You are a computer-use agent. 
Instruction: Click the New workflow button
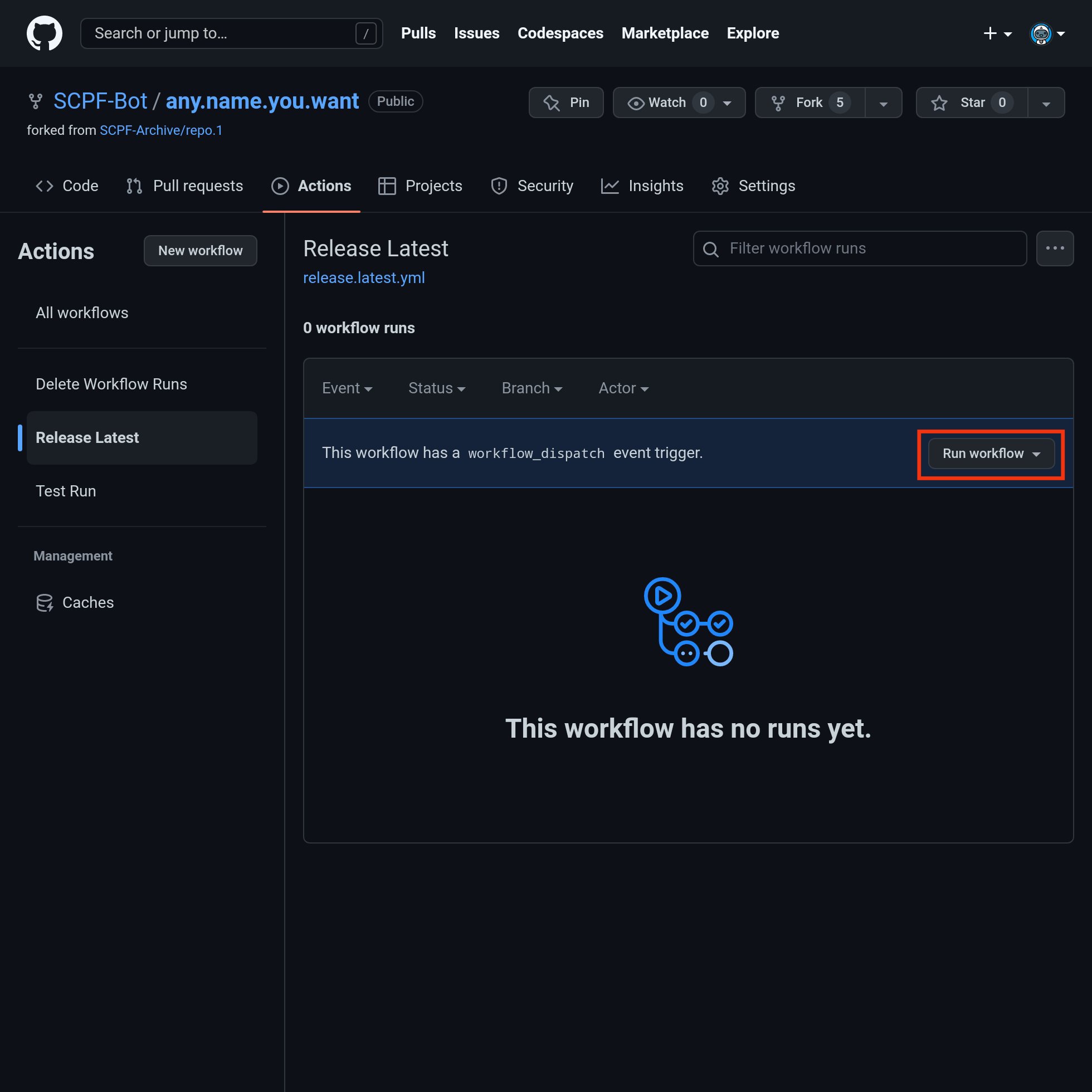[x=200, y=250]
